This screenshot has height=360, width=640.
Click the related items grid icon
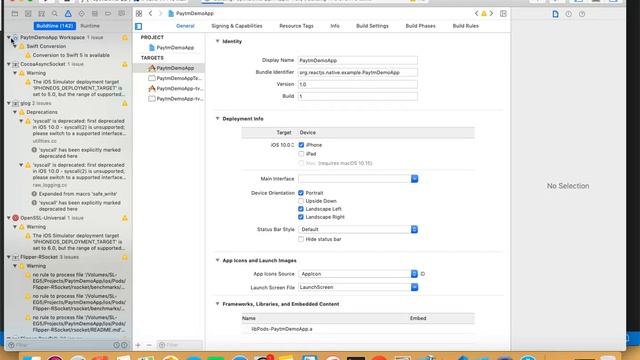[139, 13]
